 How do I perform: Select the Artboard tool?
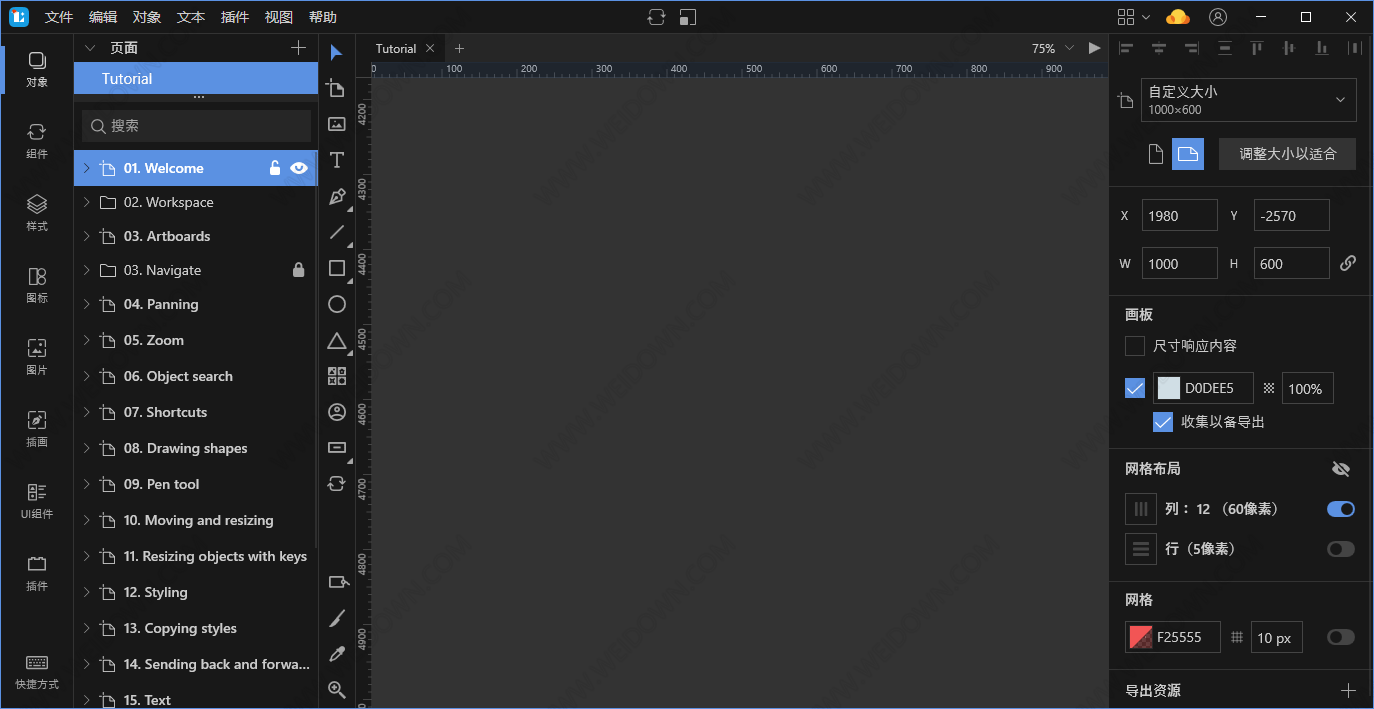click(337, 88)
